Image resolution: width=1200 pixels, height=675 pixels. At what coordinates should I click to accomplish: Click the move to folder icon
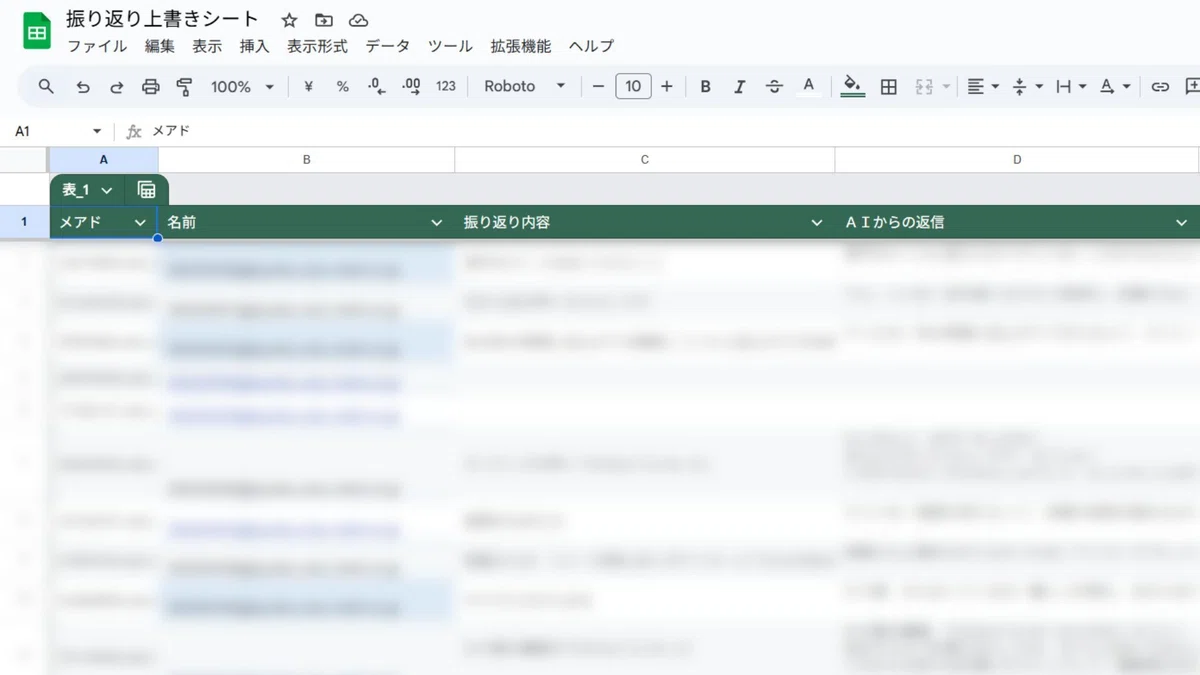coord(324,20)
